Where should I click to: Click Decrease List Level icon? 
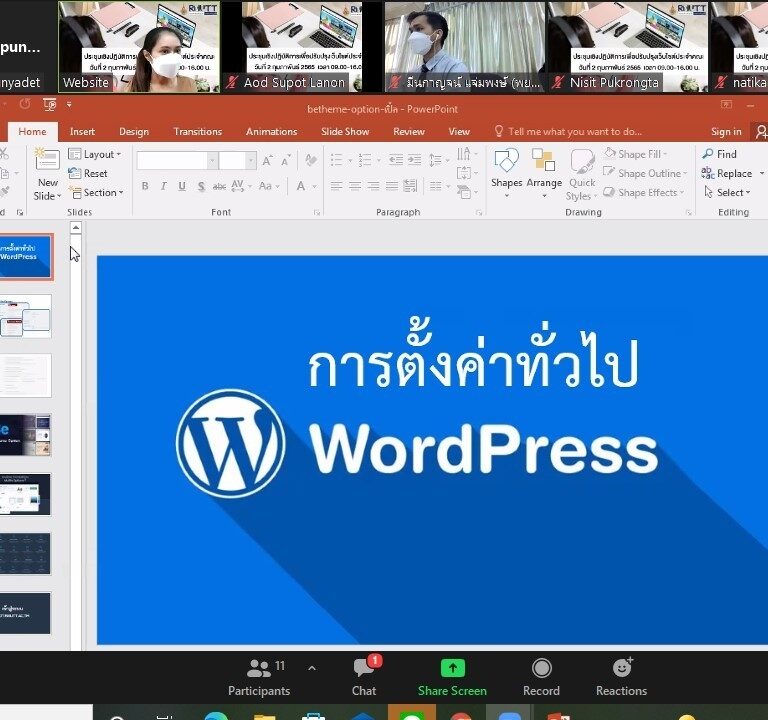[x=396, y=160]
